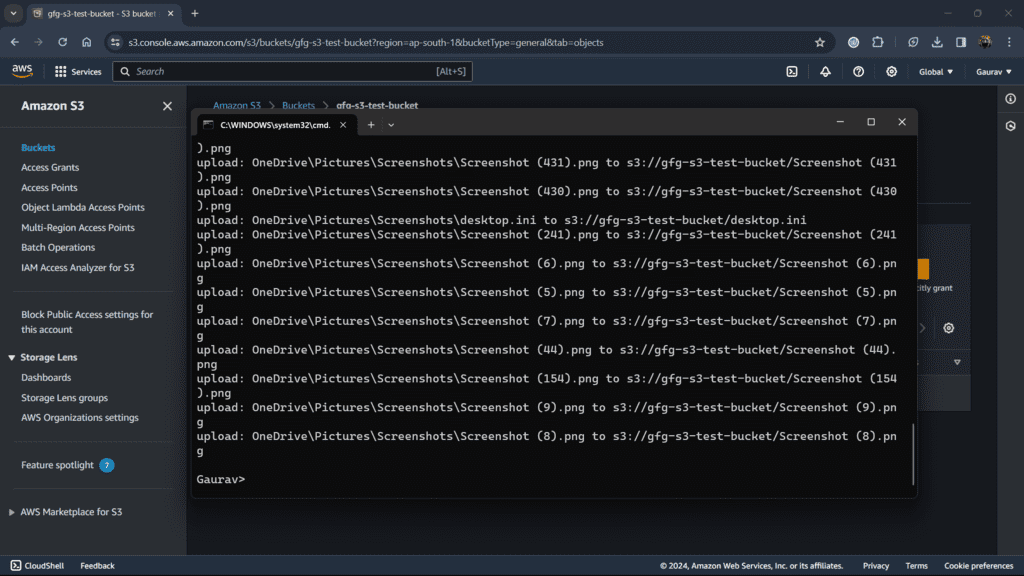Open the AWS console settings gear
Viewport: 1024px width, 576px height.
[891, 72]
